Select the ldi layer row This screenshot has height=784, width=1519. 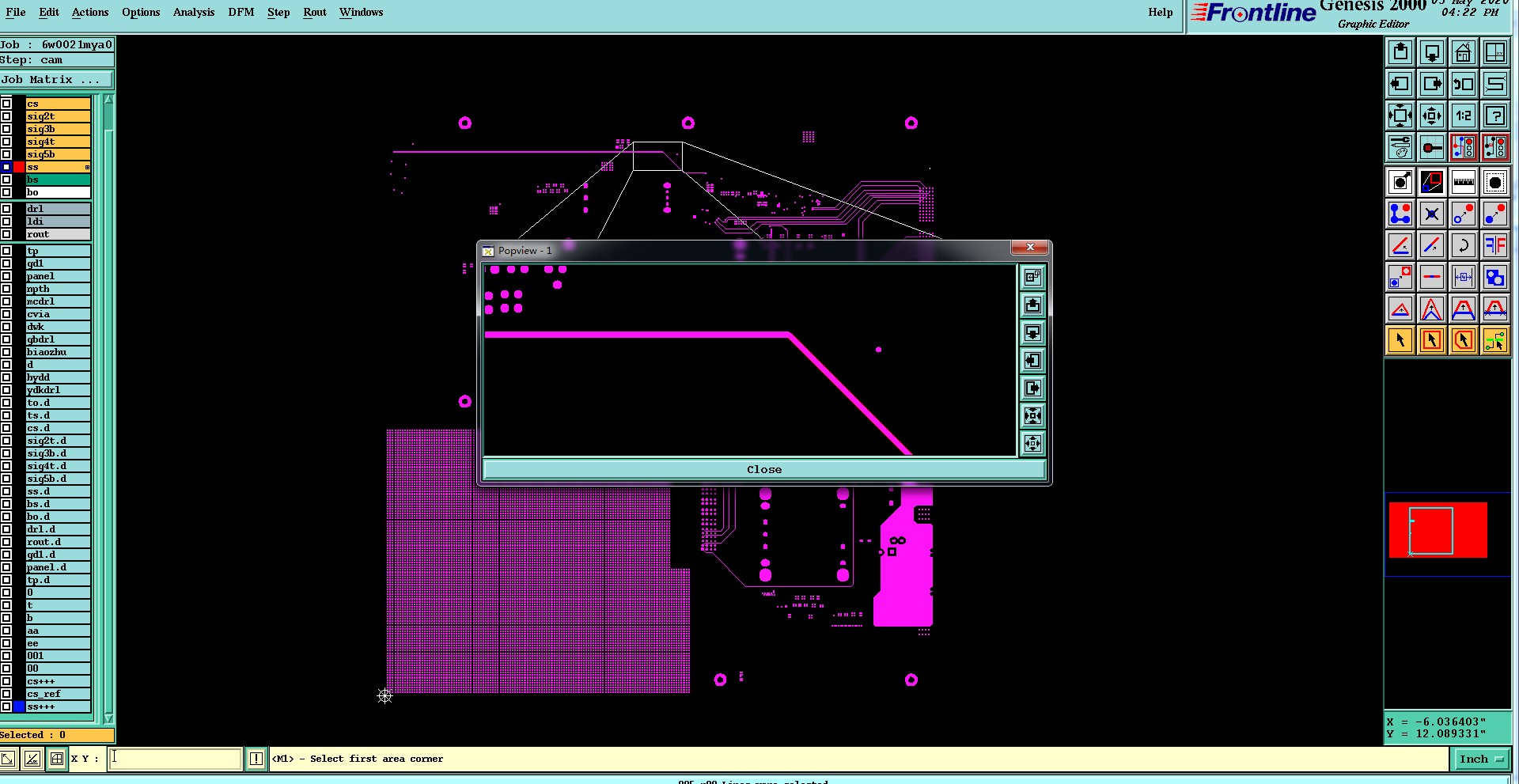tap(59, 222)
